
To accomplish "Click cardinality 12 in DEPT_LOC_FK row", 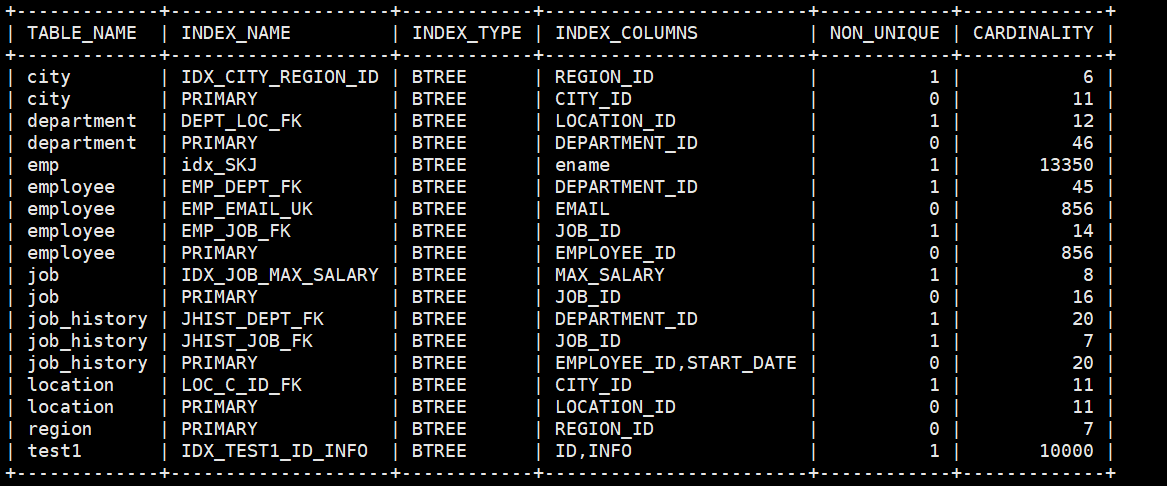I will (x=1083, y=121).
